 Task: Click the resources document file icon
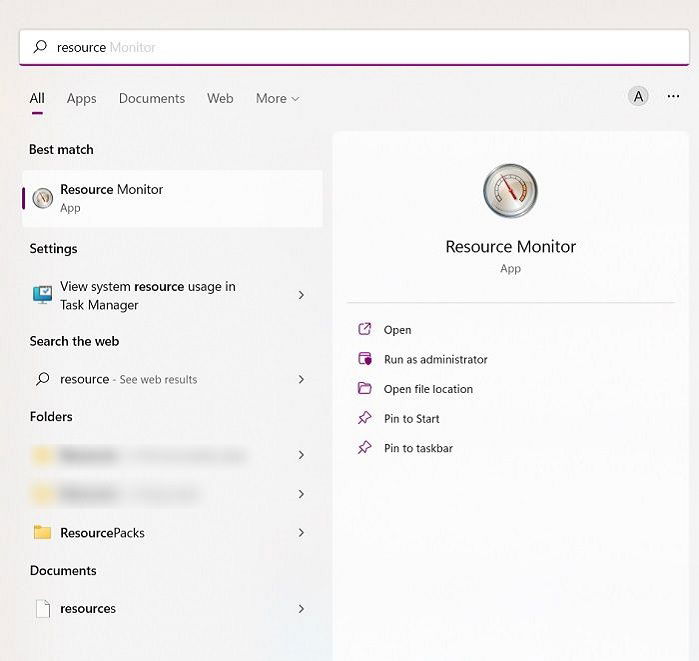43,608
